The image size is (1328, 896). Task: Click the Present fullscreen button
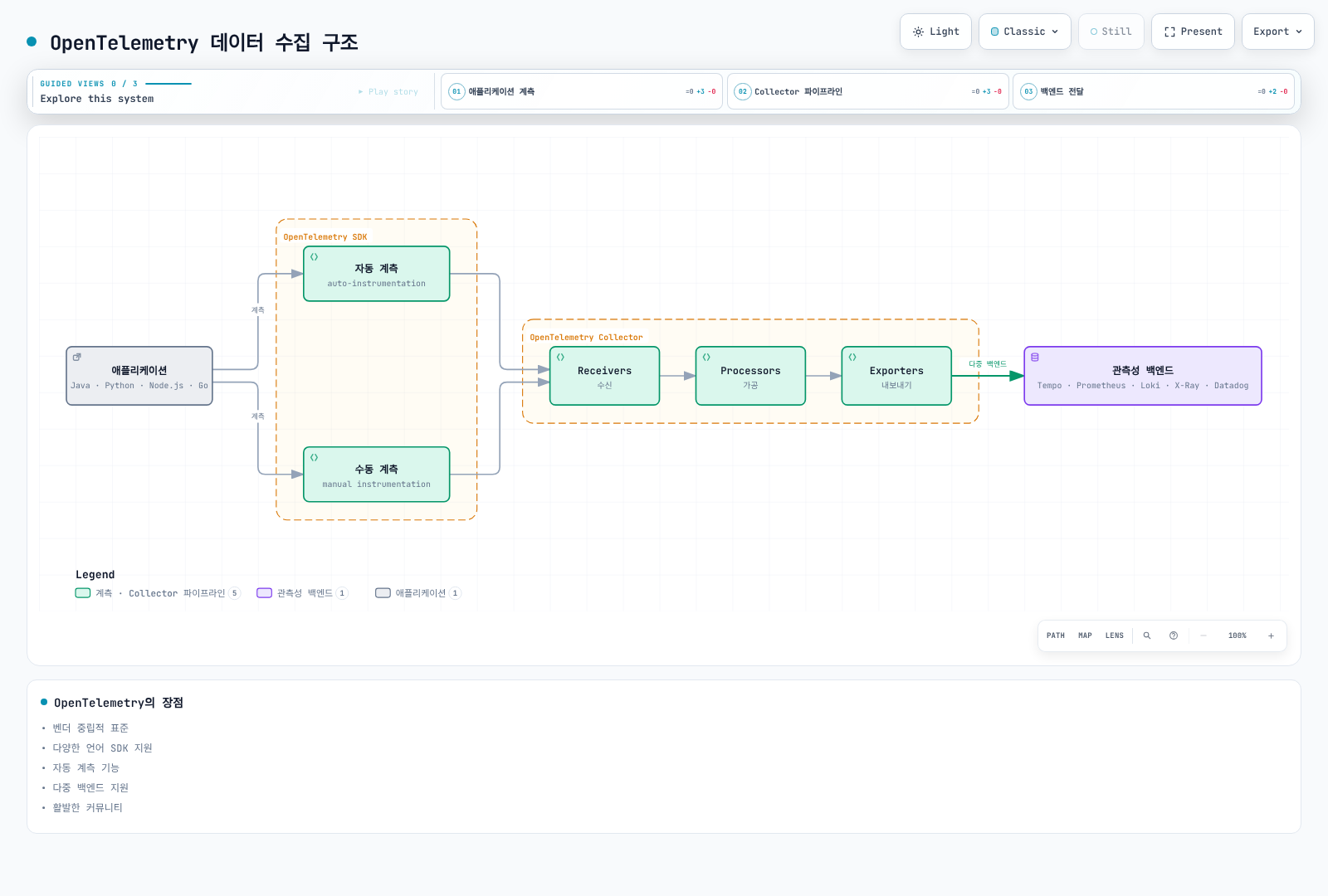tap(1193, 32)
